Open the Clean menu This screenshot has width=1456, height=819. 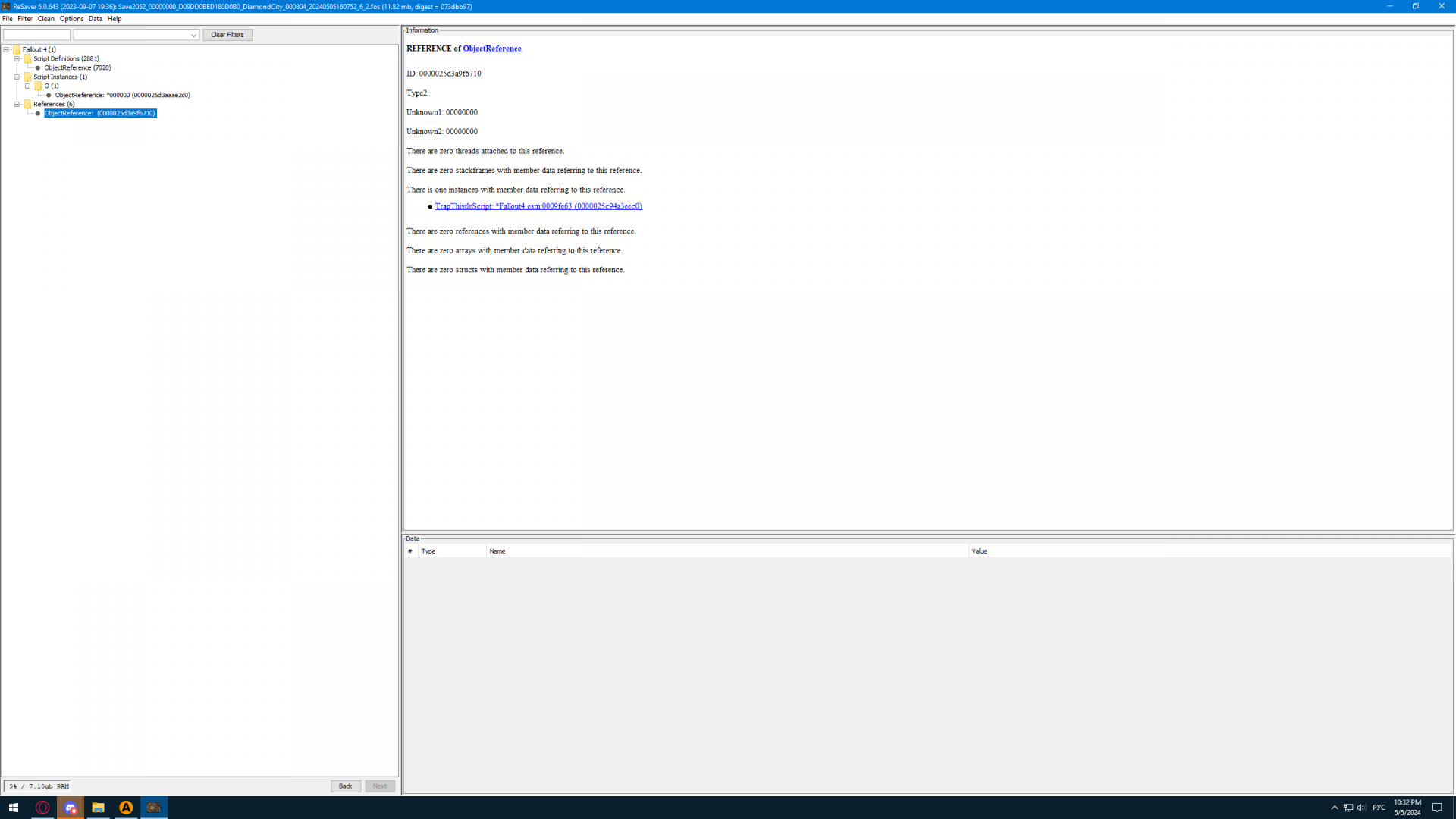tap(45, 19)
